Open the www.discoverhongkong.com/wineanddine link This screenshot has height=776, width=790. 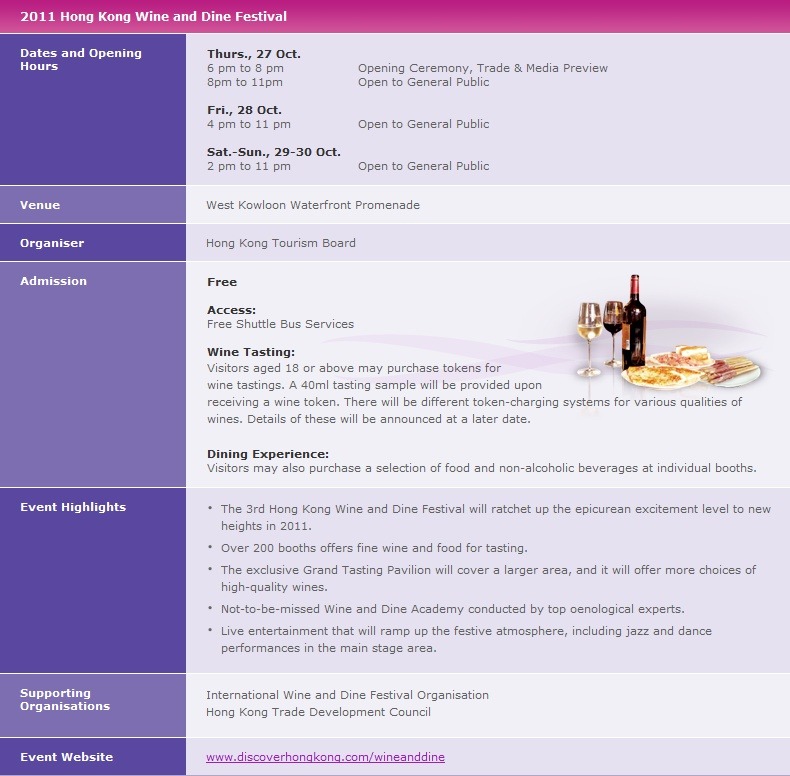325,757
